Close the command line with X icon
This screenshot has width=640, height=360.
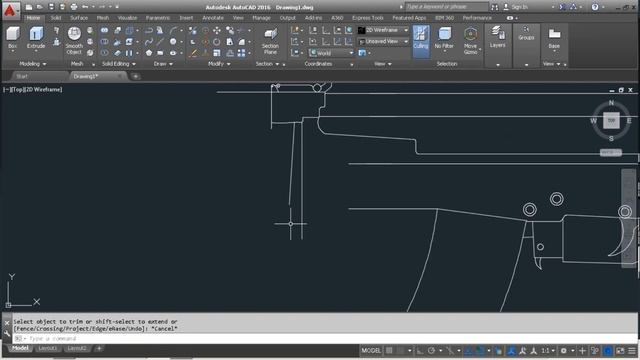[x=7, y=322]
